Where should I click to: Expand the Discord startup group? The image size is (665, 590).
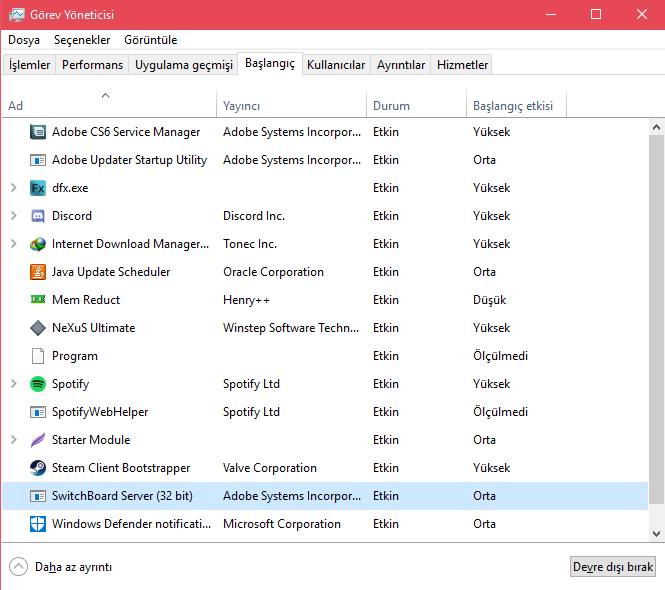(x=13, y=216)
